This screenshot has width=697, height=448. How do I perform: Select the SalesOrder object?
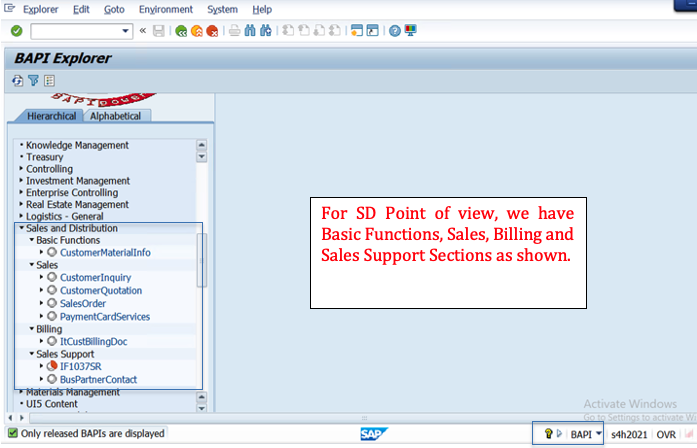pos(83,303)
